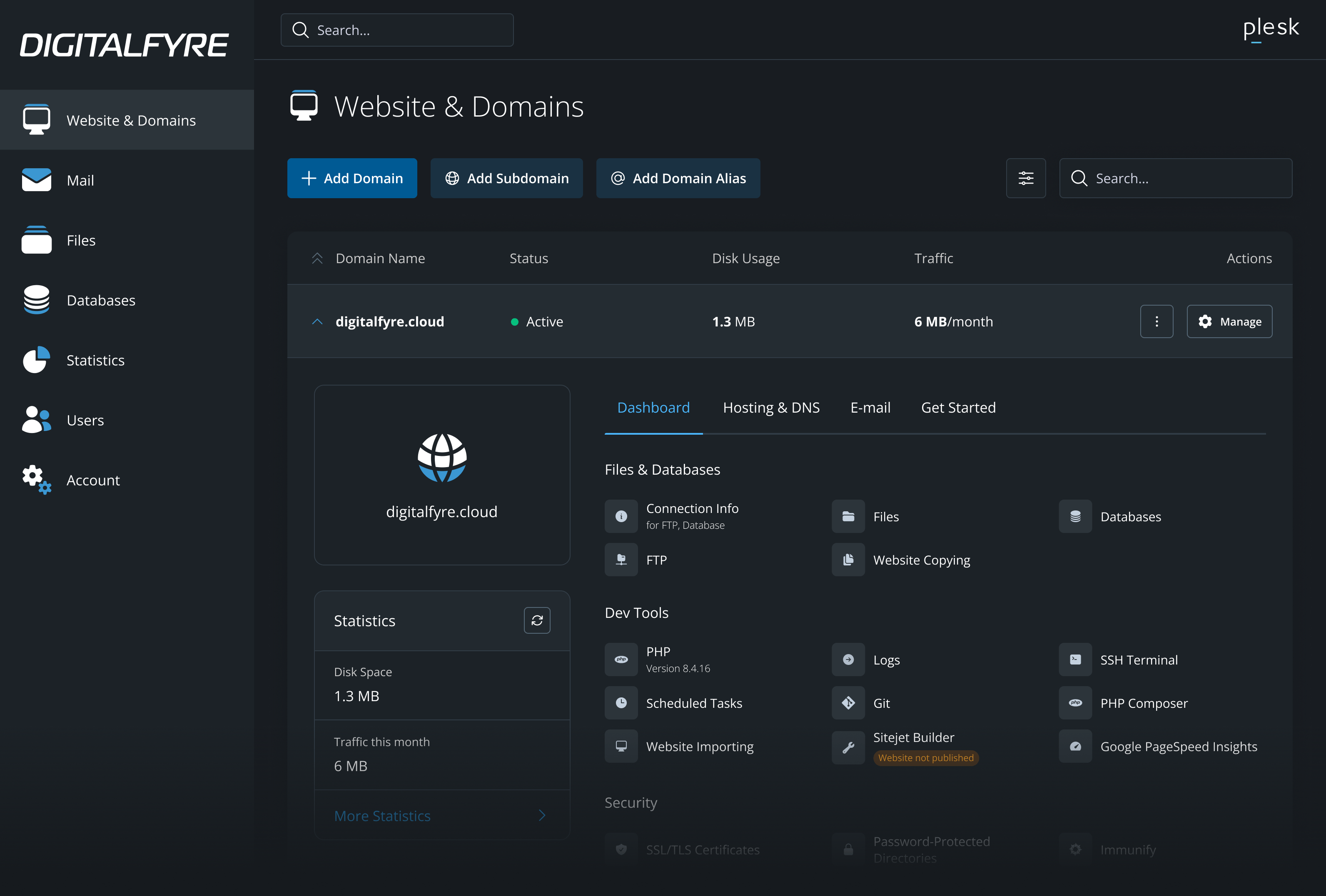Switch to the E-mail tab

(870, 407)
